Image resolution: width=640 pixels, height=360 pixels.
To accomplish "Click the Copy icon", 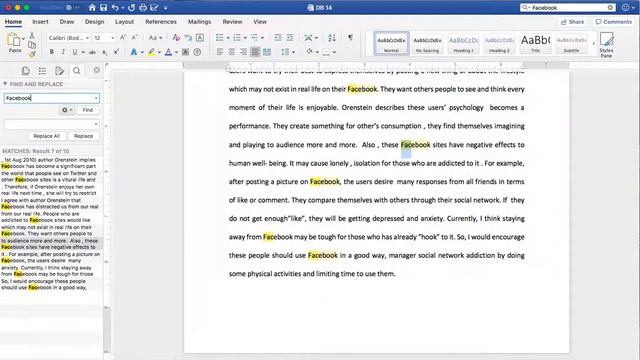I will point(32,45).
